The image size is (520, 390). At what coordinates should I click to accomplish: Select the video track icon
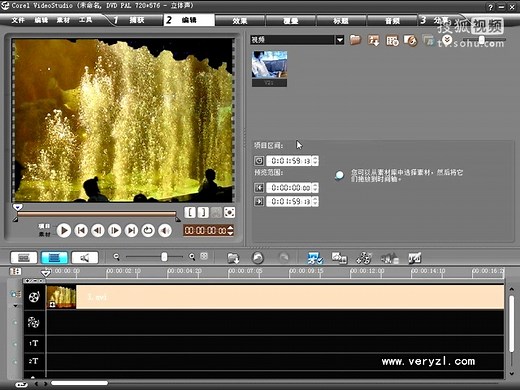pos(34,297)
